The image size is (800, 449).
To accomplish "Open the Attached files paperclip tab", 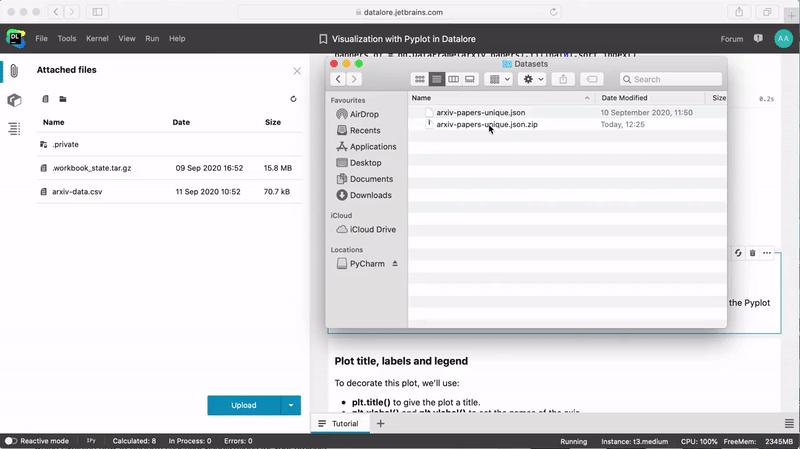I will 14,71.
